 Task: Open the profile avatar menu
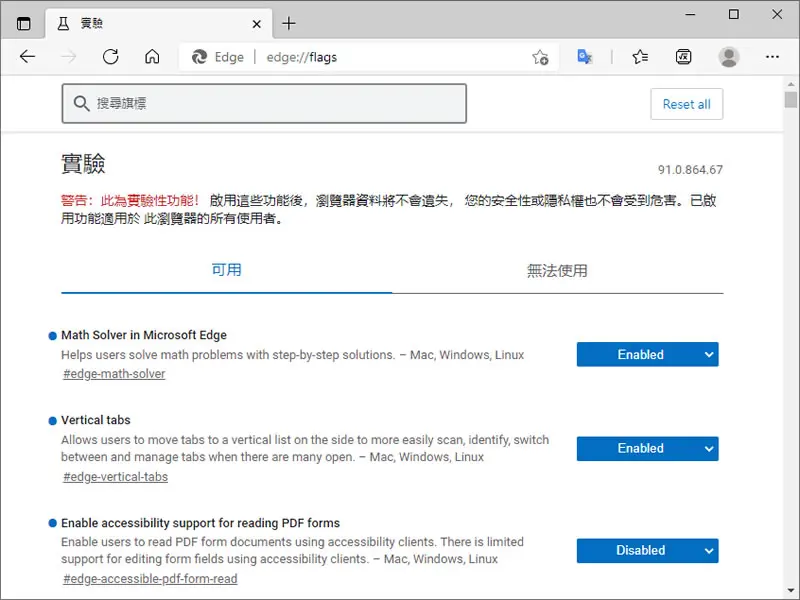pyautogui.click(x=729, y=57)
